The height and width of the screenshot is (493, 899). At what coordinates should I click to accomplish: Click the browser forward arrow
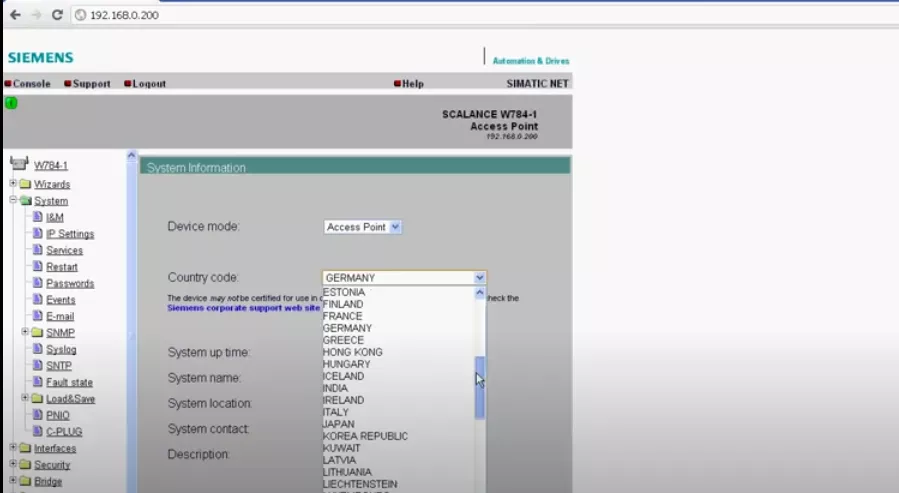(x=36, y=15)
